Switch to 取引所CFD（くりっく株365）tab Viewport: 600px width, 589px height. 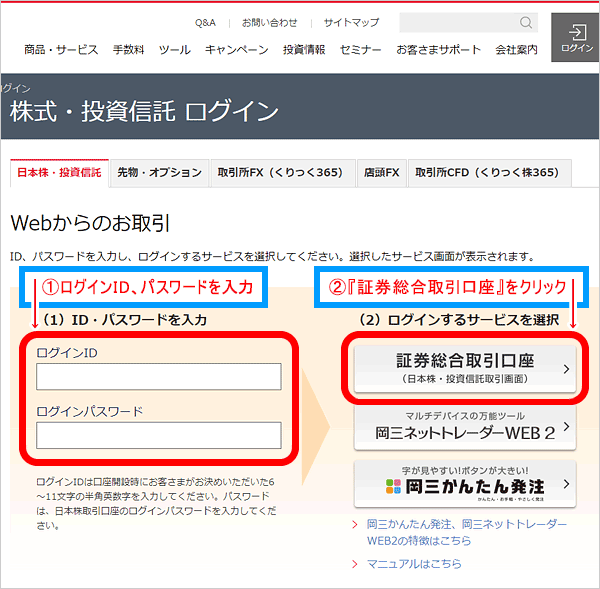(490, 173)
